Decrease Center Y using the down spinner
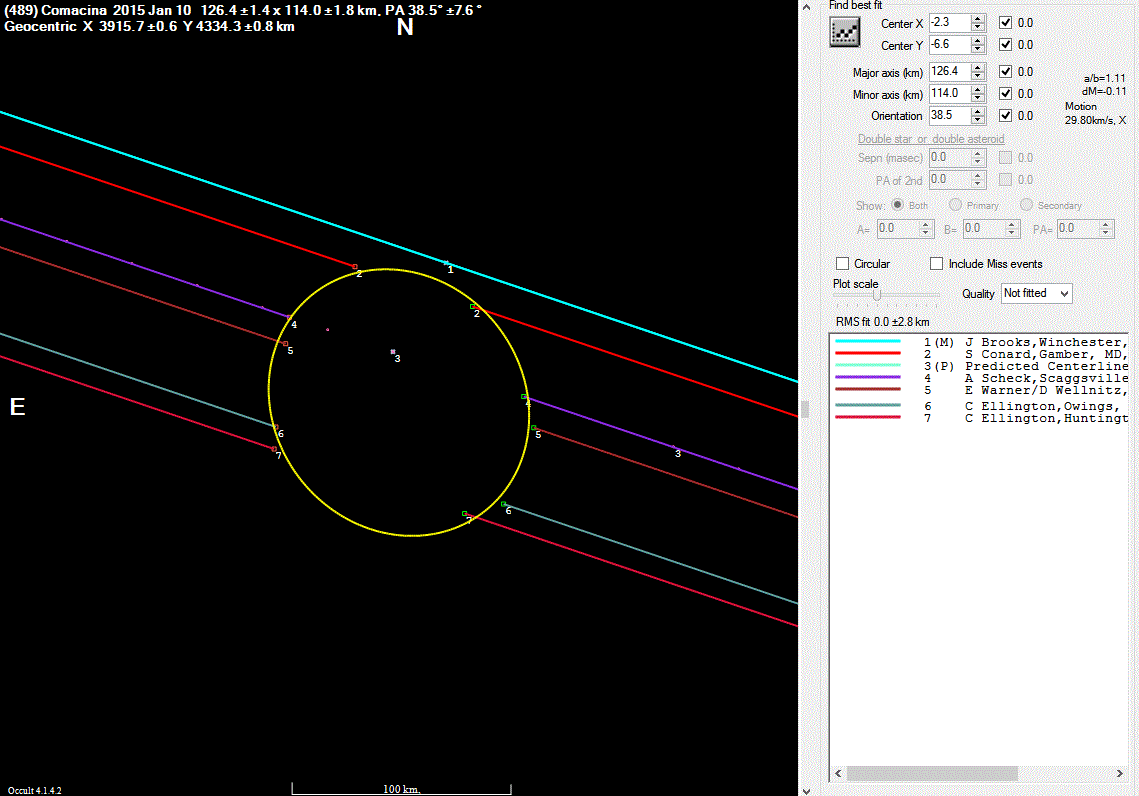 coord(978,50)
